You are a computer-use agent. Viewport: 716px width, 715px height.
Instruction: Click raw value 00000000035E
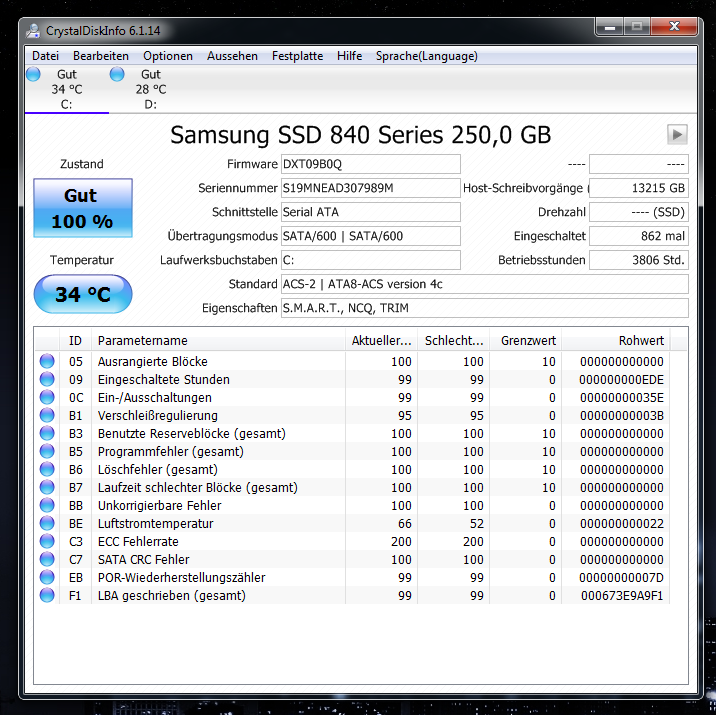coord(621,398)
